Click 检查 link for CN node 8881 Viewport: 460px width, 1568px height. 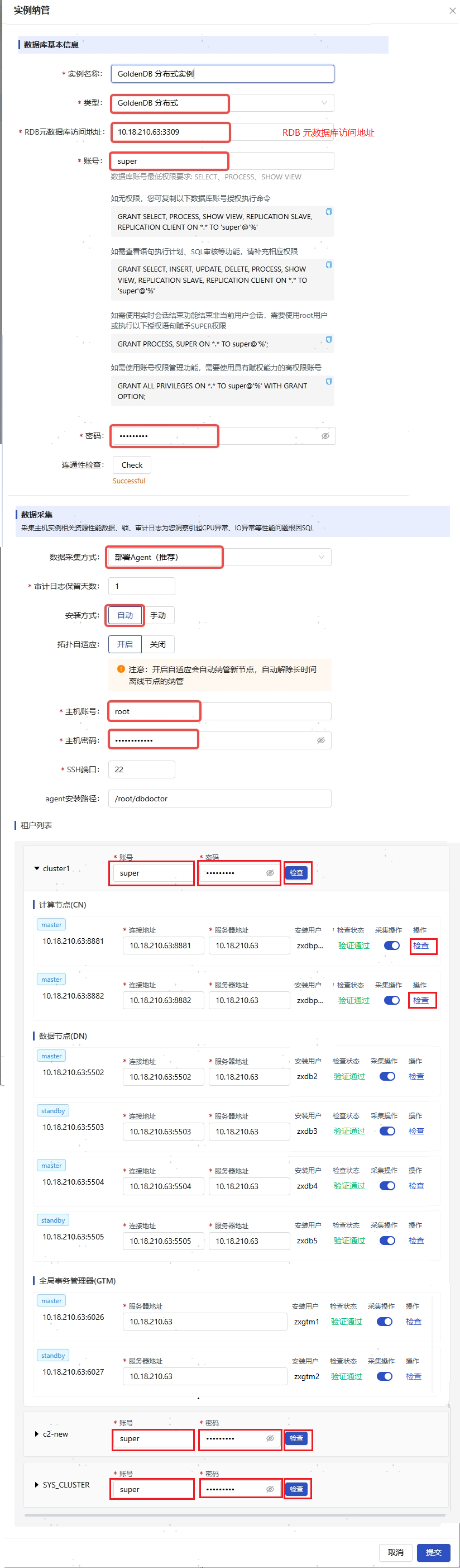click(x=421, y=945)
